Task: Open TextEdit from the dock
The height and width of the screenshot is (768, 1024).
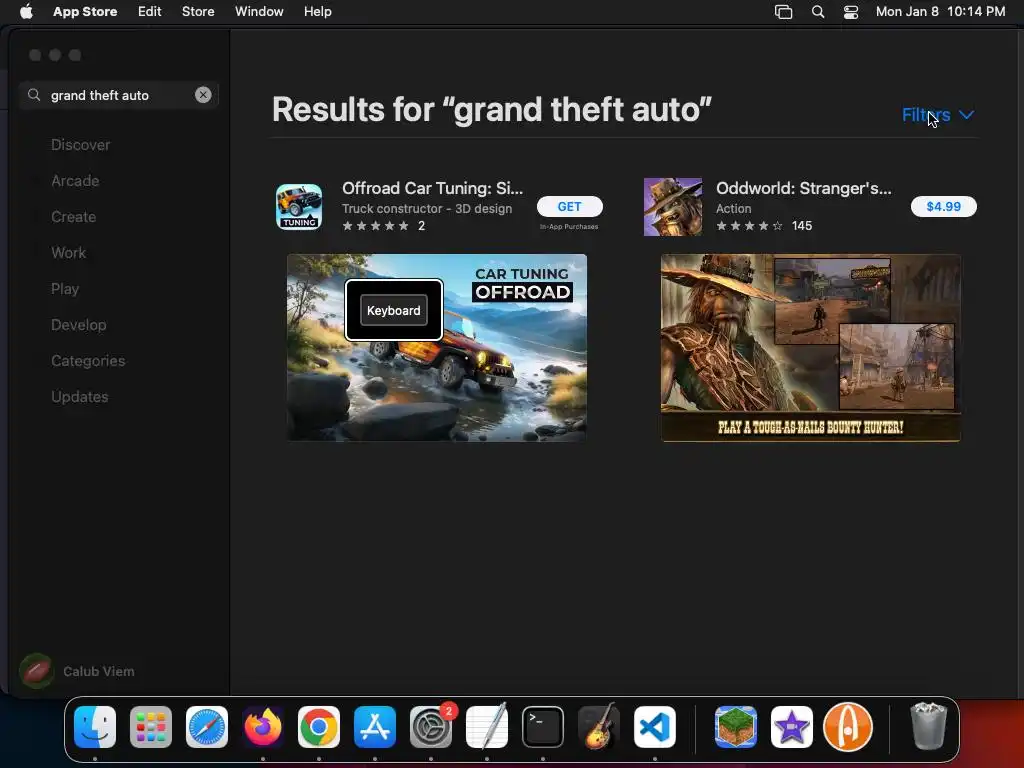Action: tap(487, 727)
